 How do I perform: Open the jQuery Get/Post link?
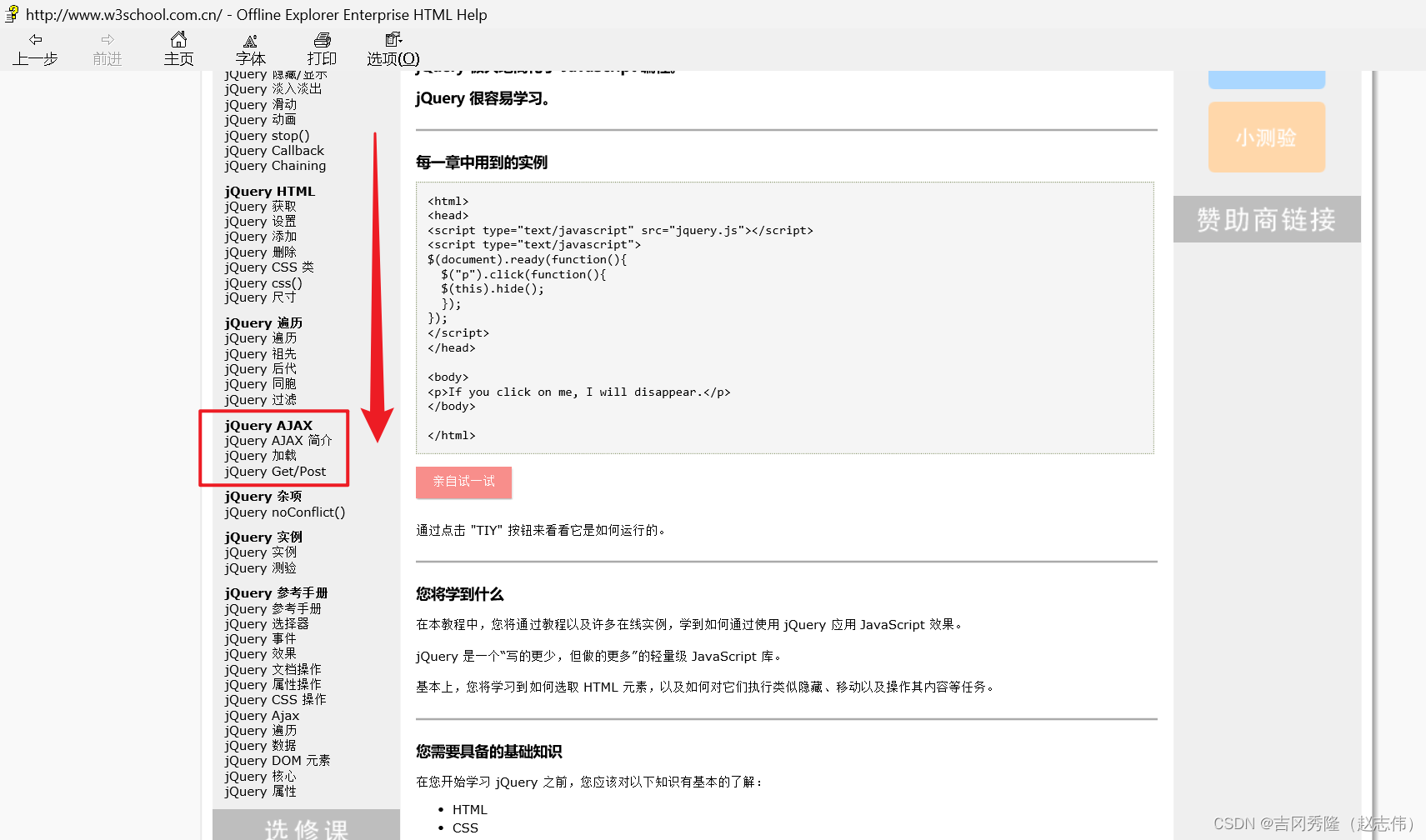275,472
